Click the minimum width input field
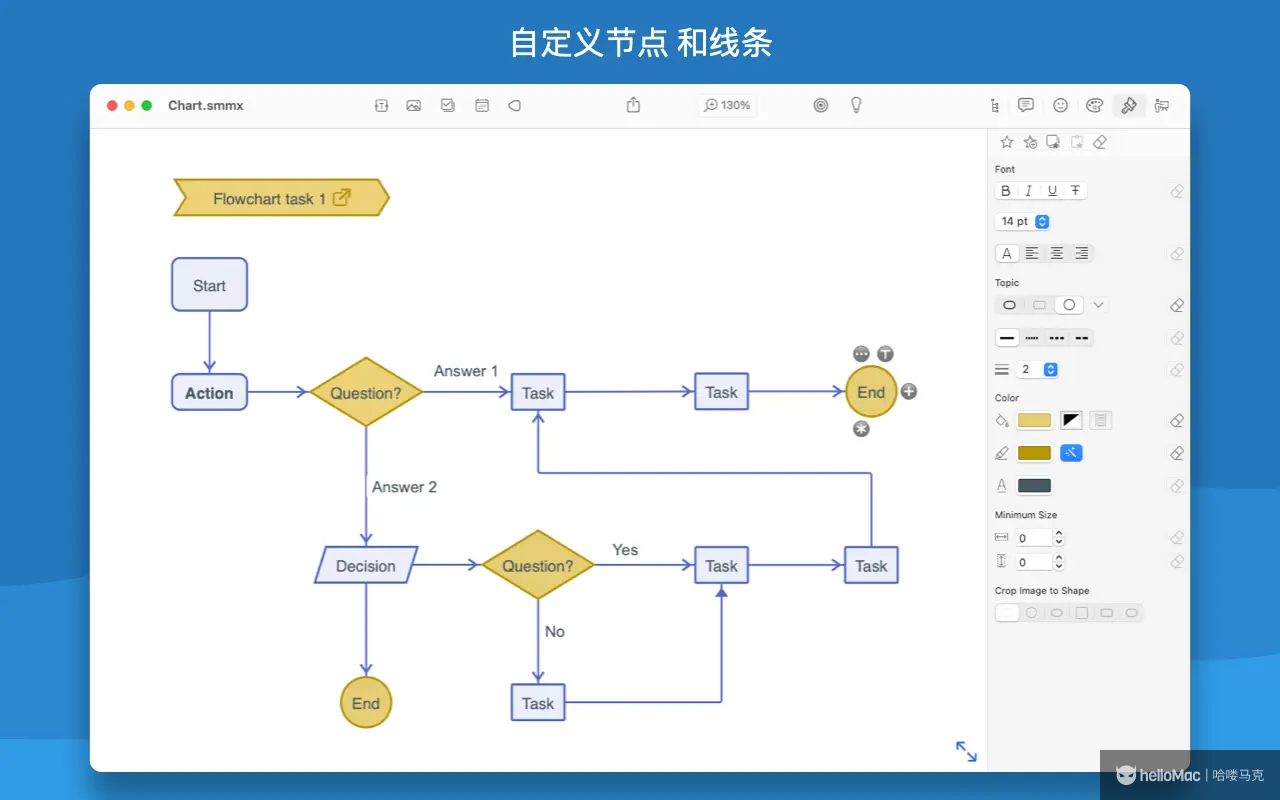Image resolution: width=1280 pixels, height=800 pixels. [1033, 538]
